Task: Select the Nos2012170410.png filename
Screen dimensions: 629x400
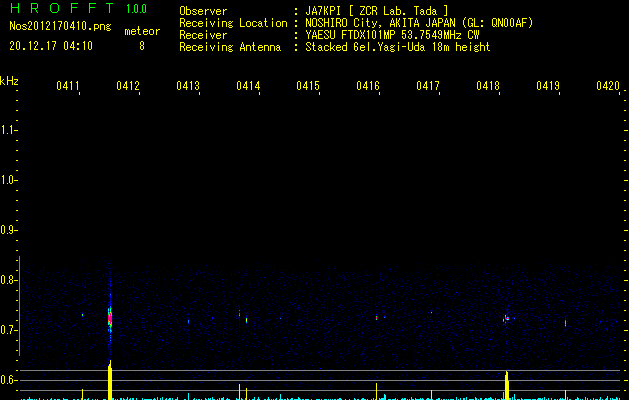Action: point(60,27)
